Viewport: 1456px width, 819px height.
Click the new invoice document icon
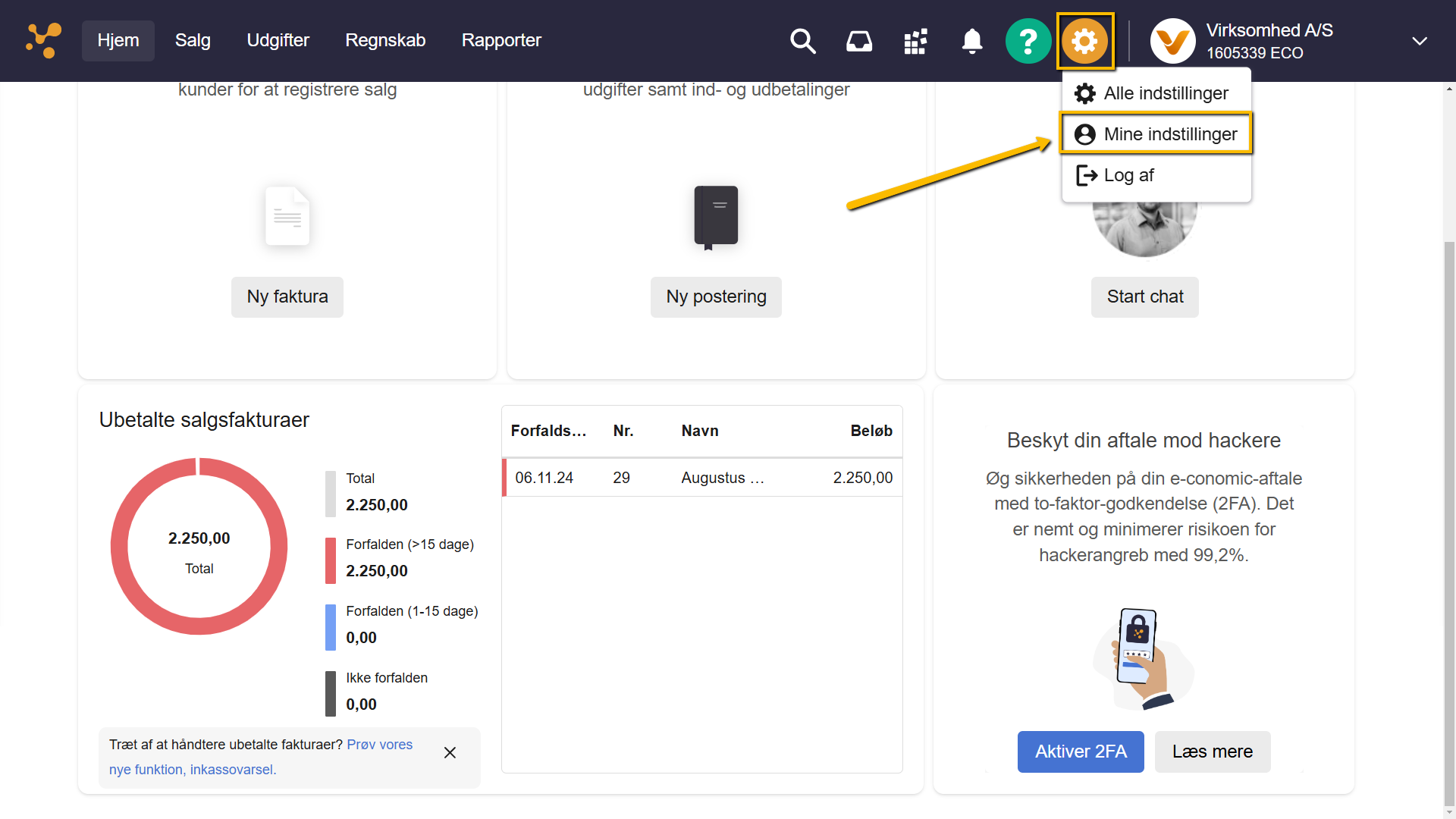point(287,216)
